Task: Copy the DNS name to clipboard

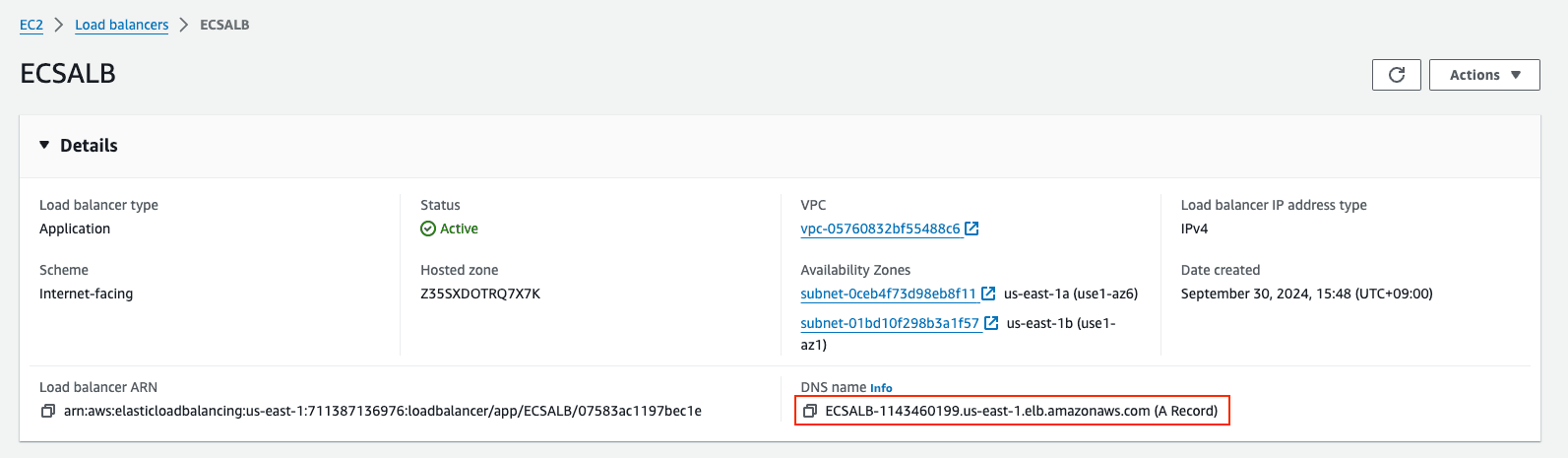Action: [x=809, y=411]
